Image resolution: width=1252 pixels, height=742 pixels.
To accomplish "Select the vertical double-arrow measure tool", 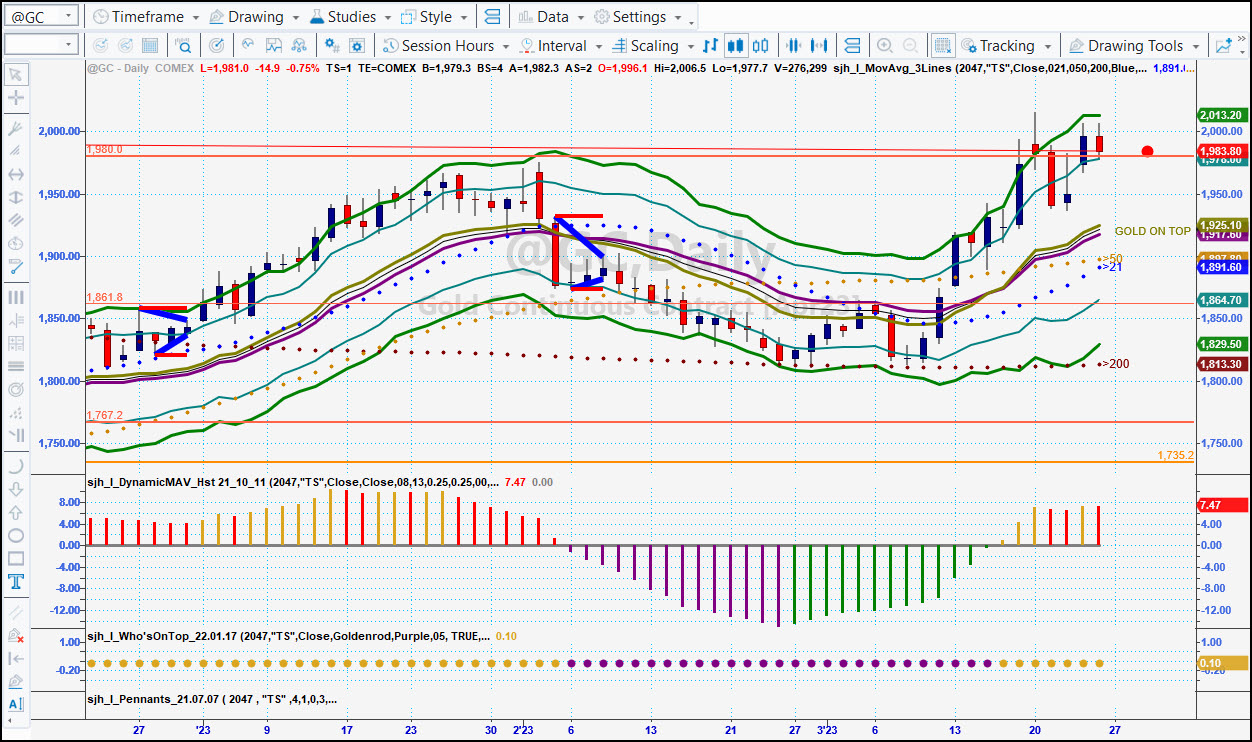I will pos(15,199).
